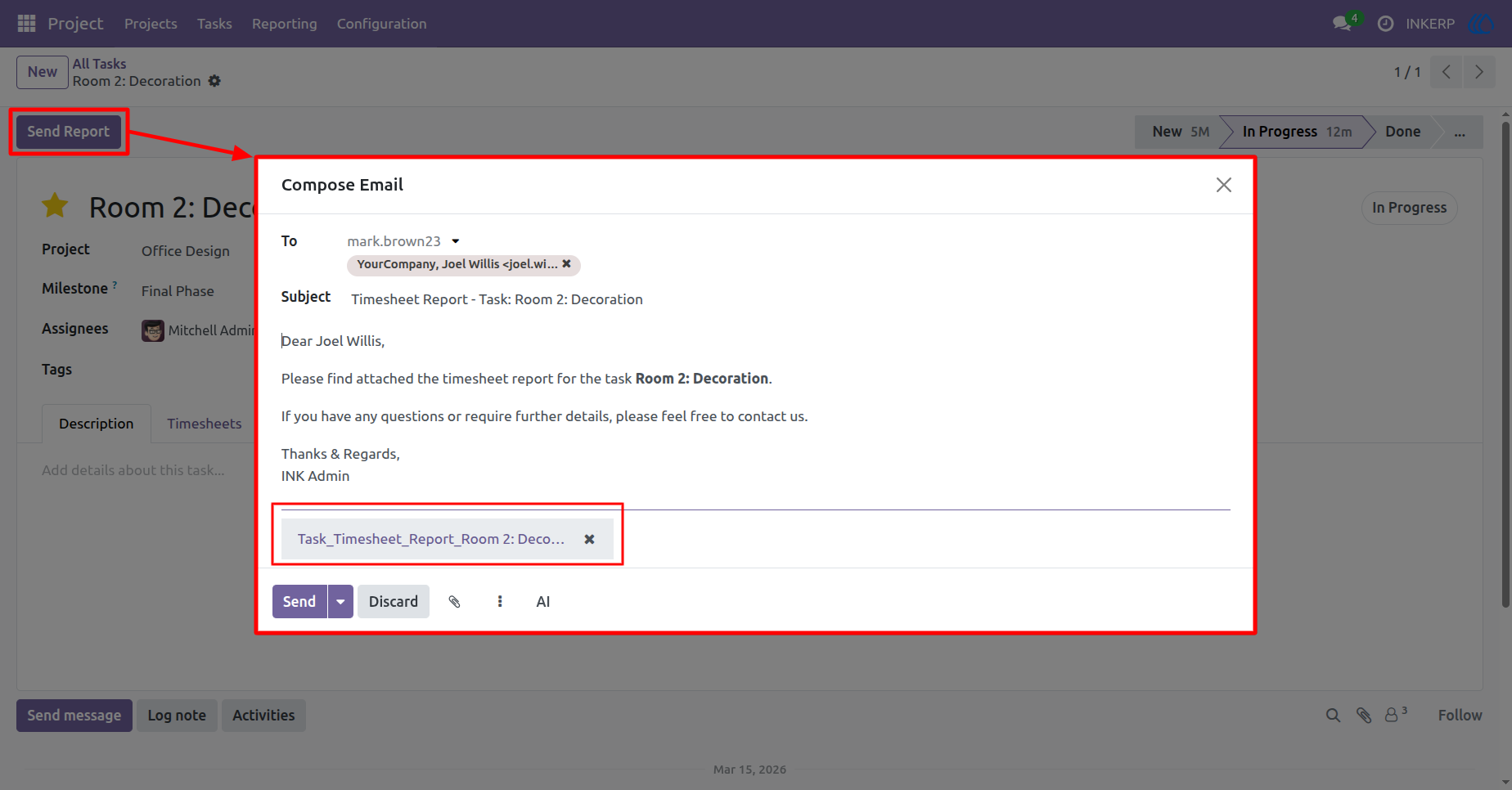
Task: Open the apps grid menu icon
Action: click(26, 24)
